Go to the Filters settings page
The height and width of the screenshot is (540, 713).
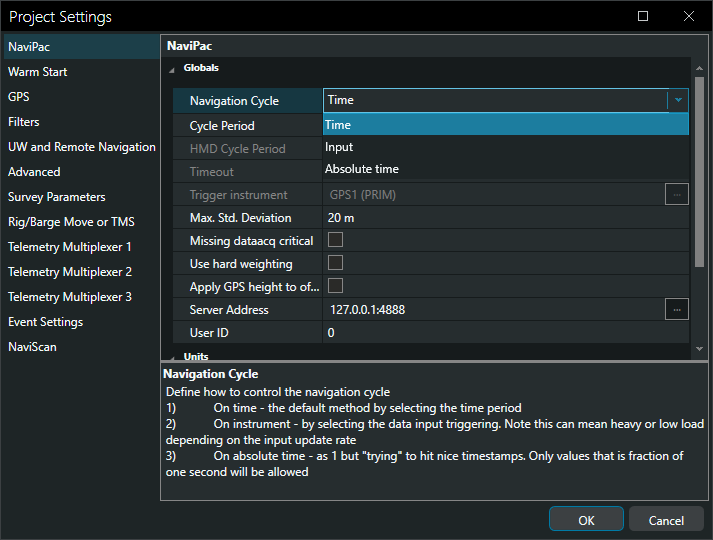pos(81,122)
